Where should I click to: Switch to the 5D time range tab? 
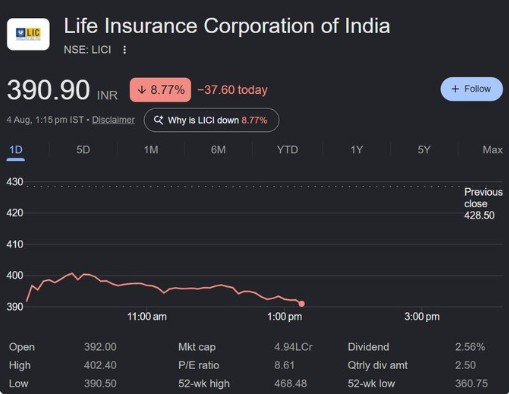click(83, 150)
